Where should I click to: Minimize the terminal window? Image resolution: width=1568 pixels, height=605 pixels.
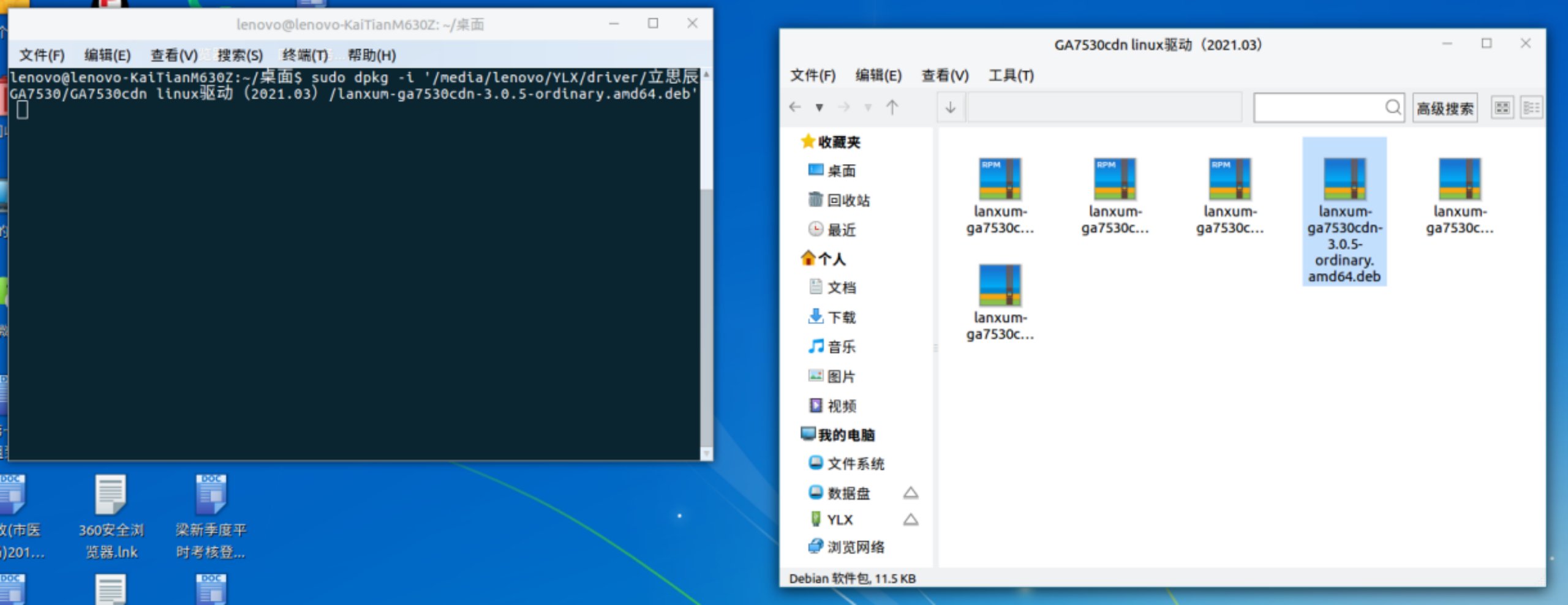(x=614, y=24)
